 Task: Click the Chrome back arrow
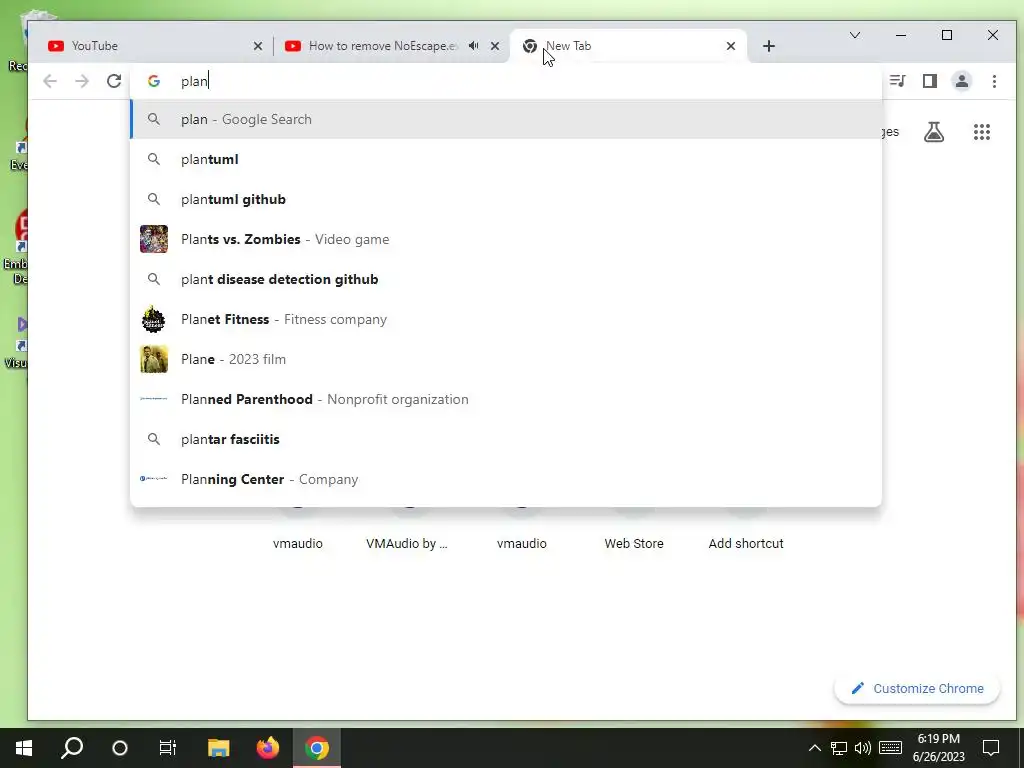[50, 81]
